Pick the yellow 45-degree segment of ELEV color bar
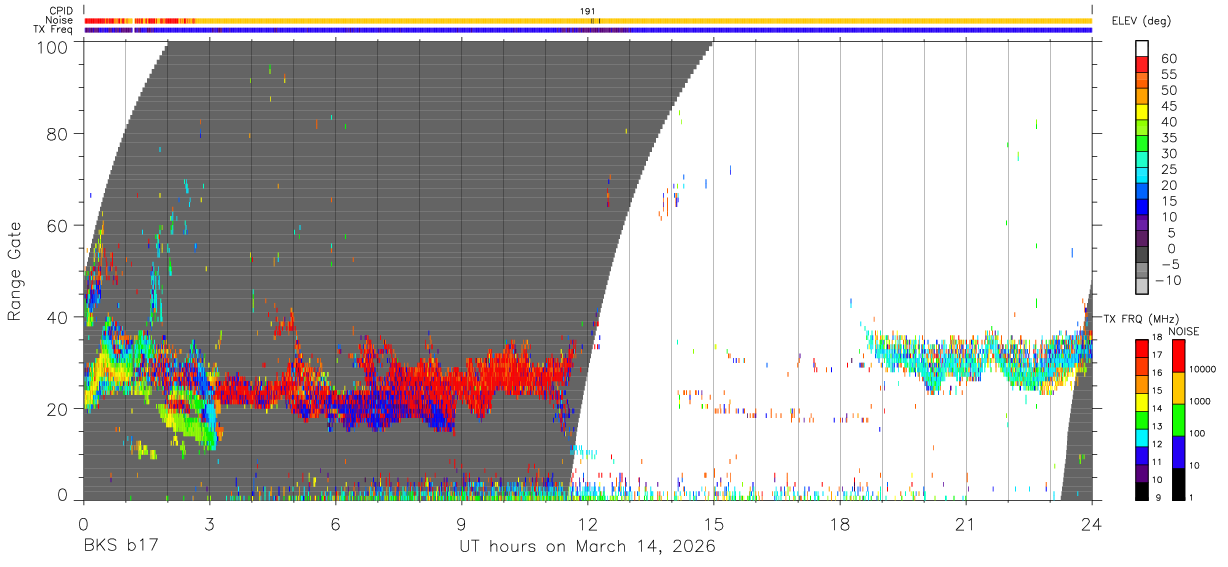 click(1143, 111)
